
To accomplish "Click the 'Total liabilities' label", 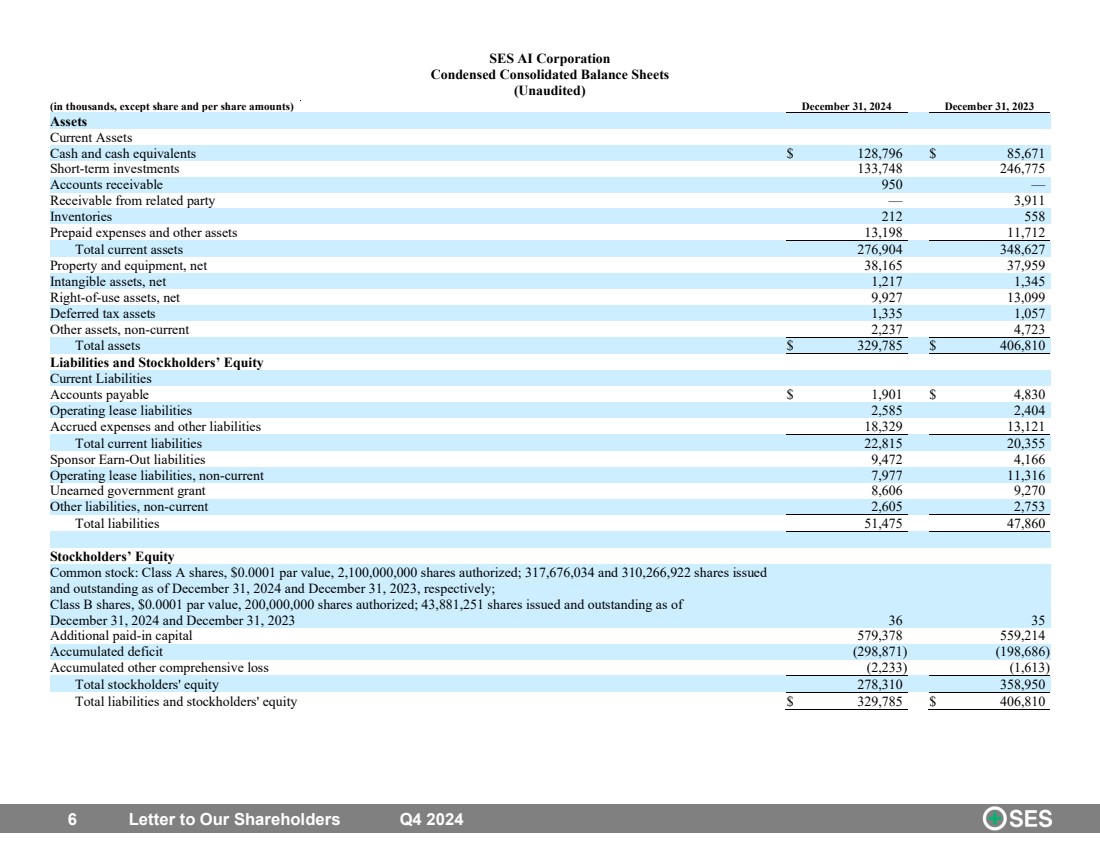I will click(117, 524).
